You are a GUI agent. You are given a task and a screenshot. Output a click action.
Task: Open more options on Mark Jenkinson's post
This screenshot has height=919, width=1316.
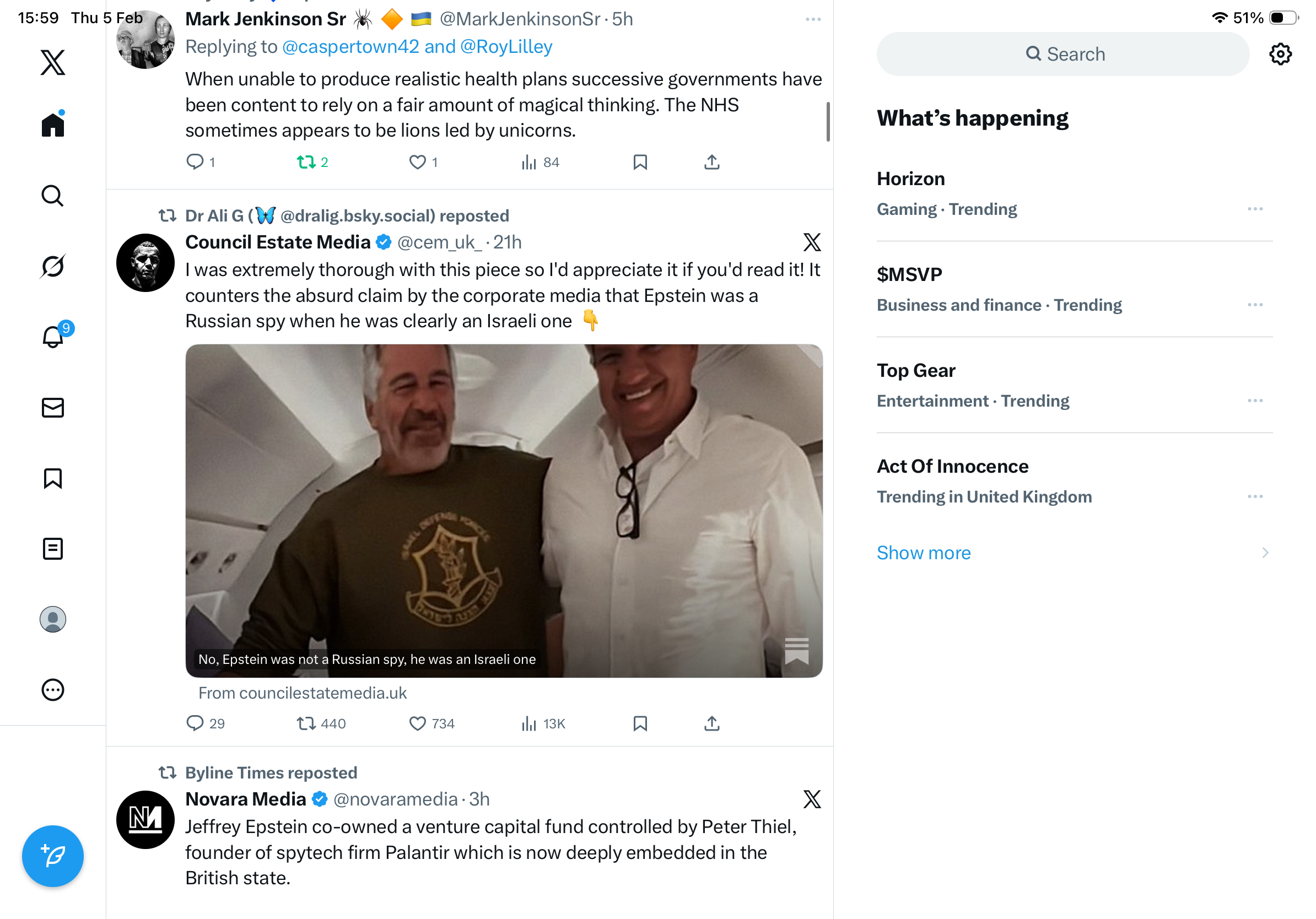coord(813,19)
